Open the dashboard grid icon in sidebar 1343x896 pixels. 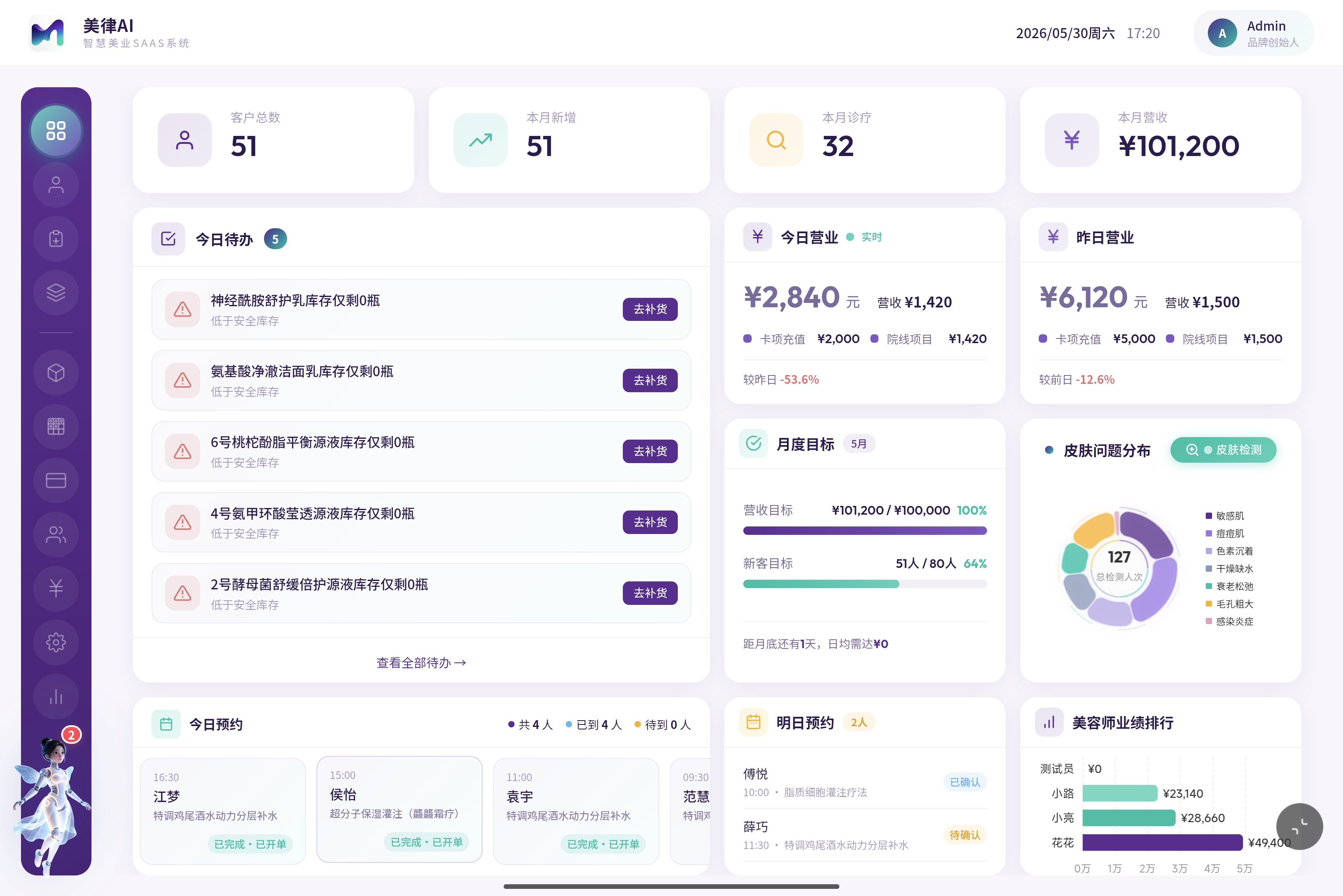(x=56, y=131)
